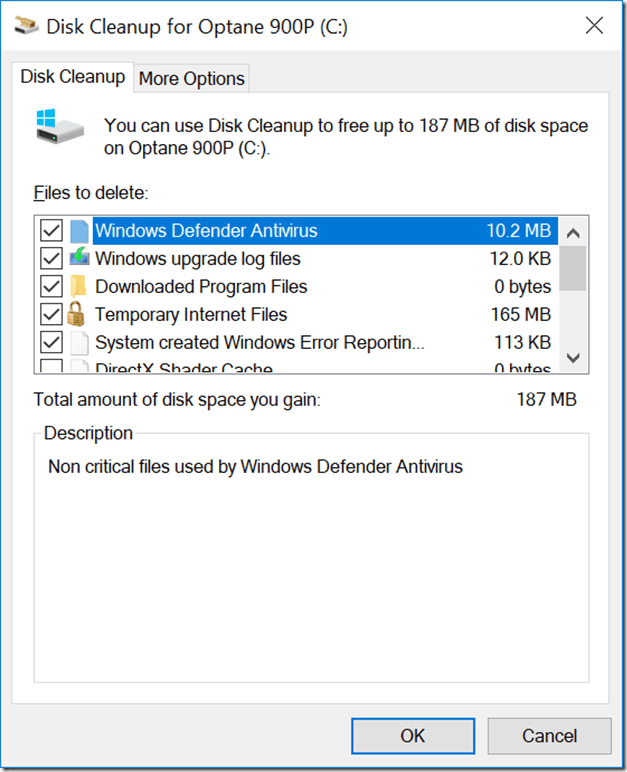This screenshot has height=772, width=627.
Task: Click the Windows upgrade log files icon
Action: tap(79, 257)
